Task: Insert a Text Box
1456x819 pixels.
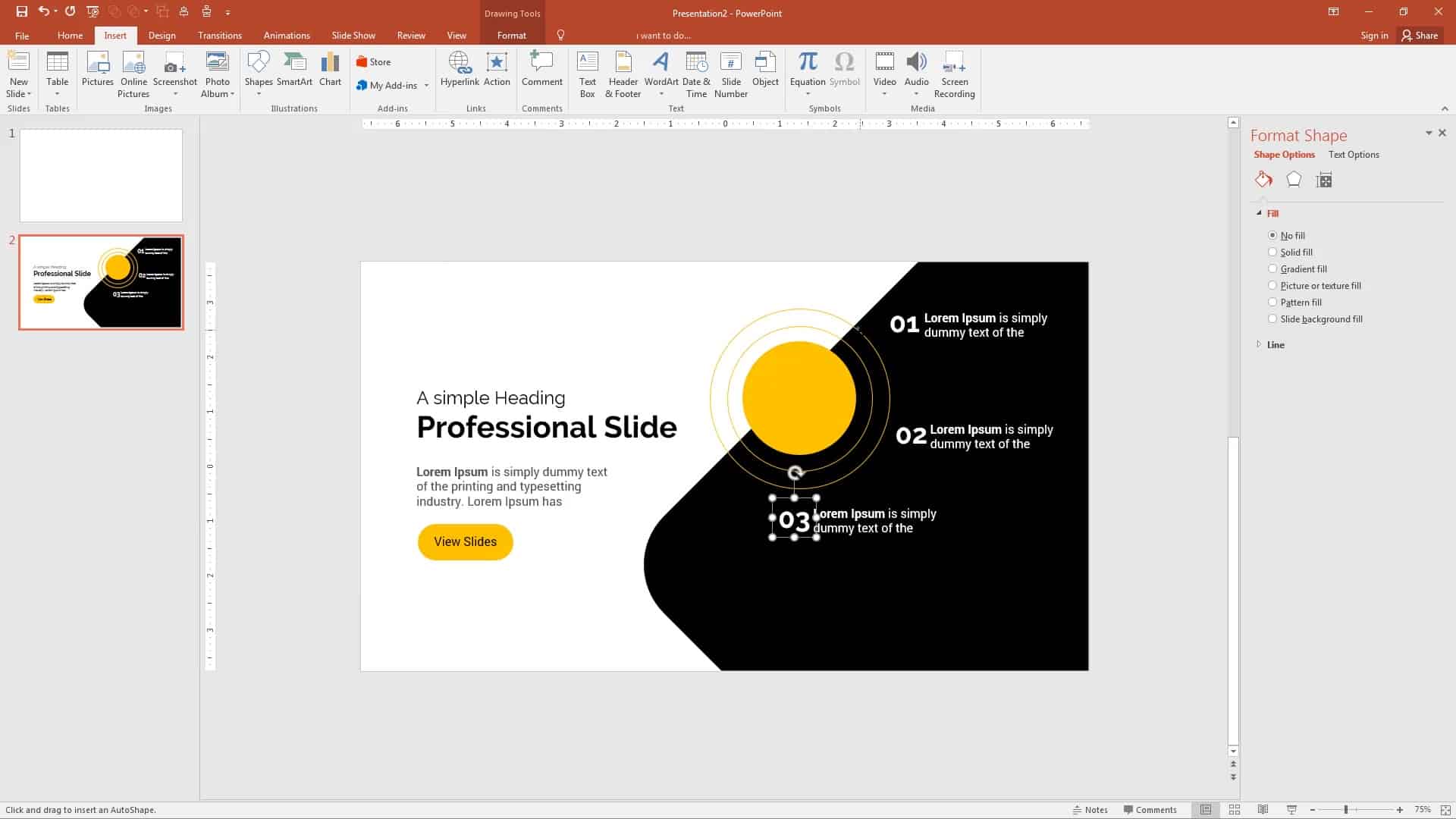Action: (587, 74)
